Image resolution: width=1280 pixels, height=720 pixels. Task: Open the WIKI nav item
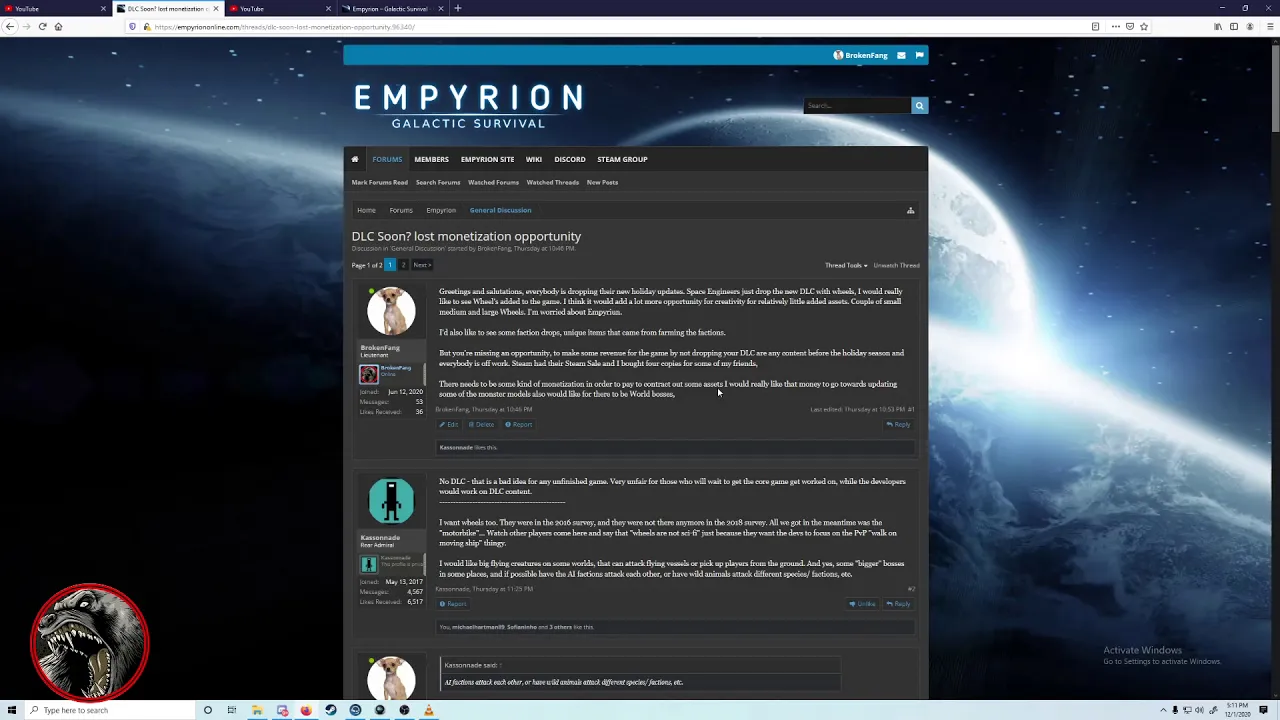pyautogui.click(x=534, y=159)
